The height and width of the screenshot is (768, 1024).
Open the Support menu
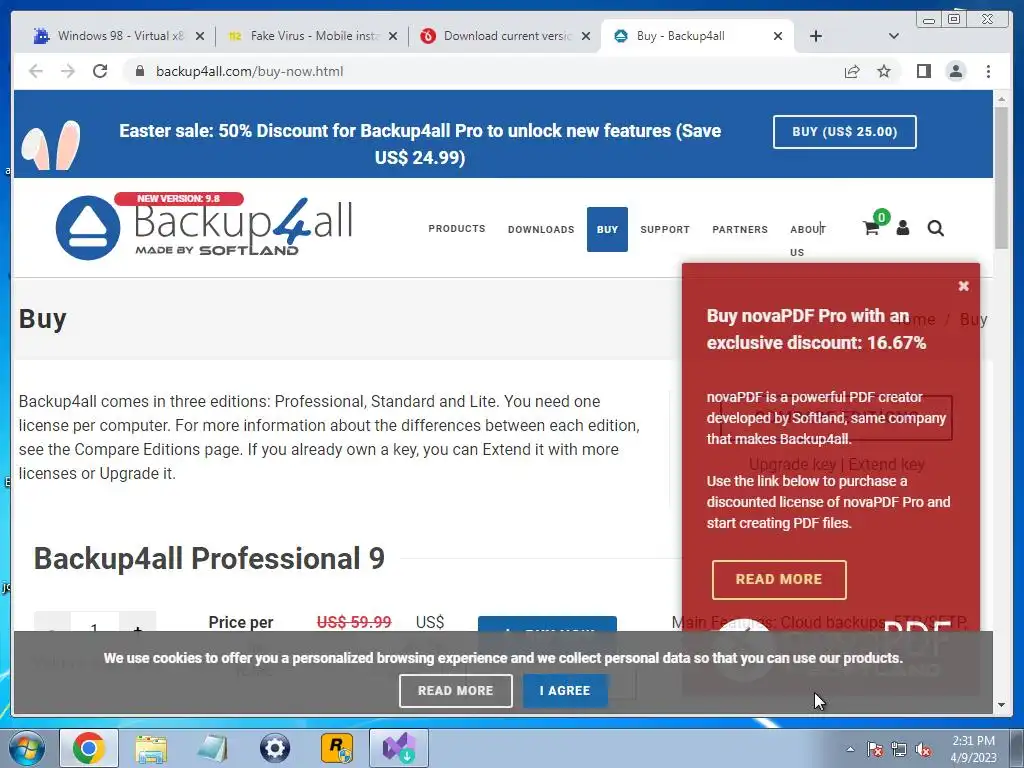tap(665, 229)
